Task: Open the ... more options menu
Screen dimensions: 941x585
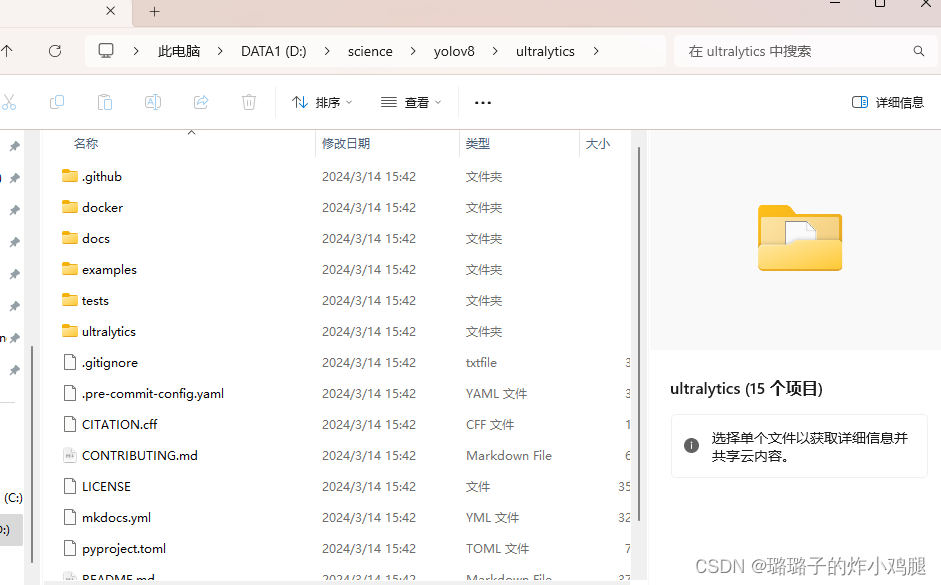Action: tap(482, 102)
